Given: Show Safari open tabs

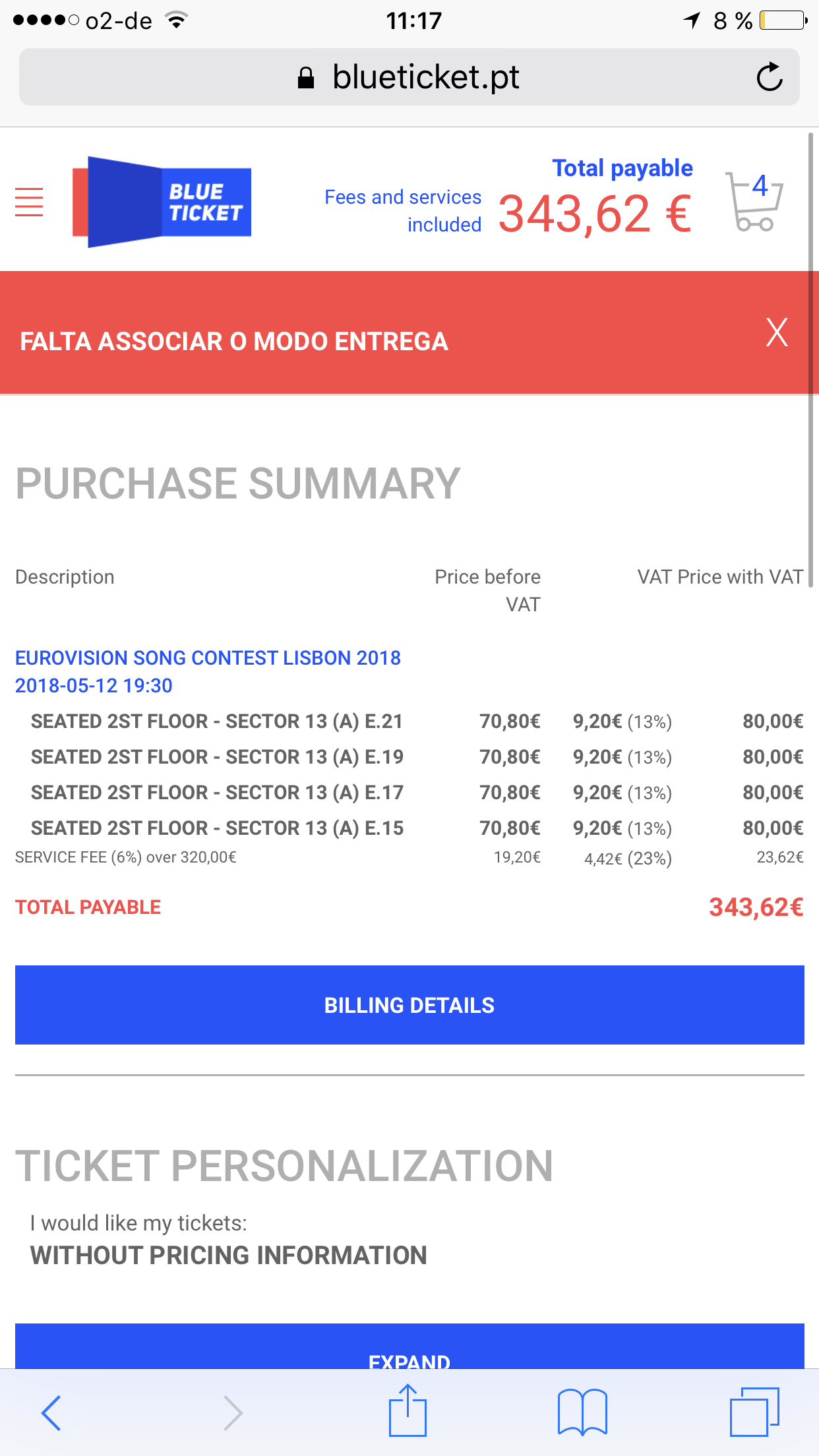Looking at the screenshot, I should (754, 1412).
